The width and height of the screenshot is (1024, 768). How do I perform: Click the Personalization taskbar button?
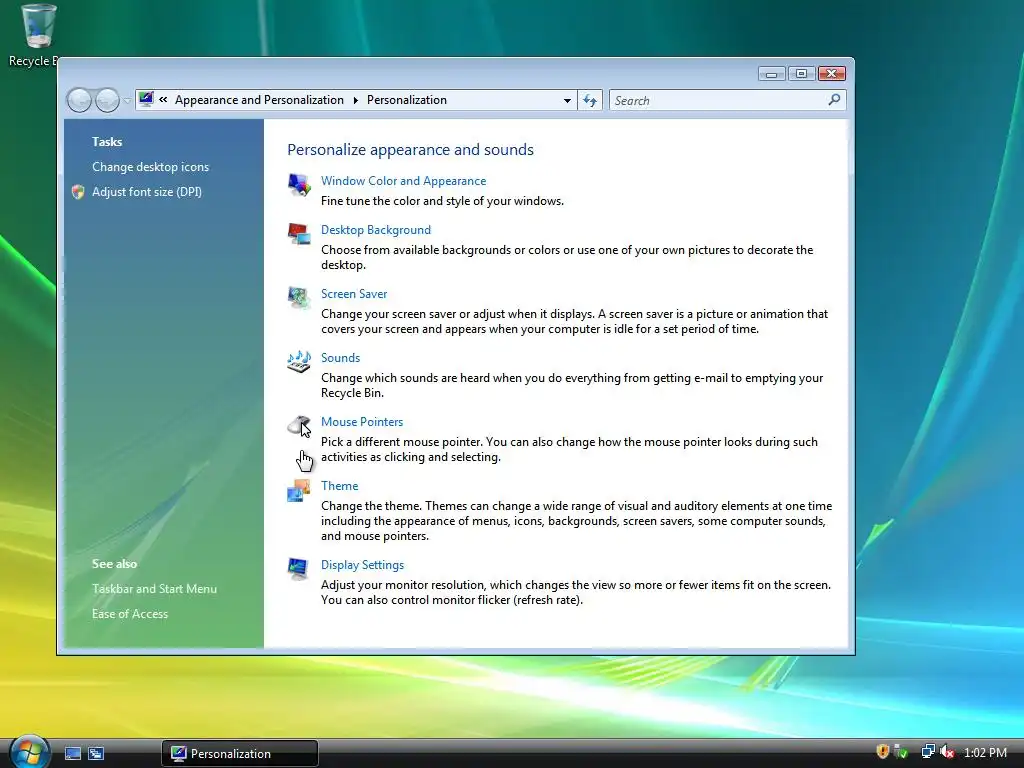coord(240,754)
